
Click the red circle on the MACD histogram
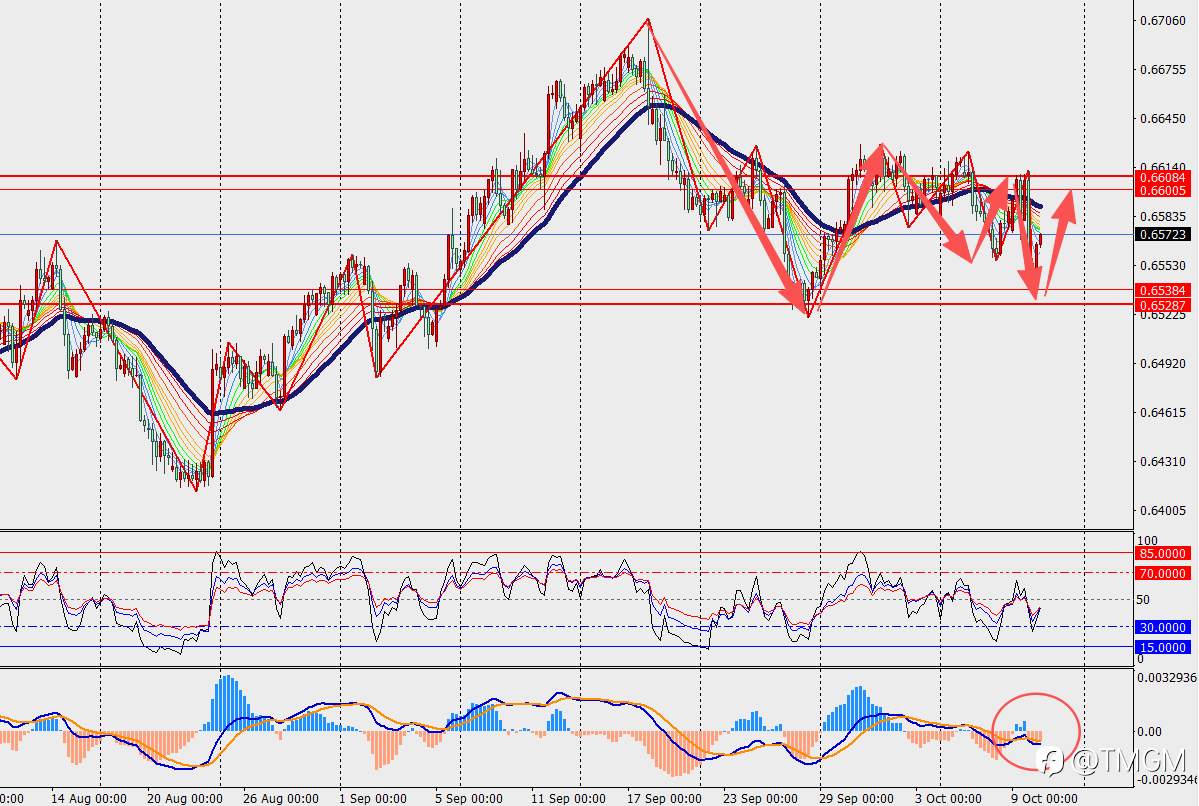tap(1035, 731)
